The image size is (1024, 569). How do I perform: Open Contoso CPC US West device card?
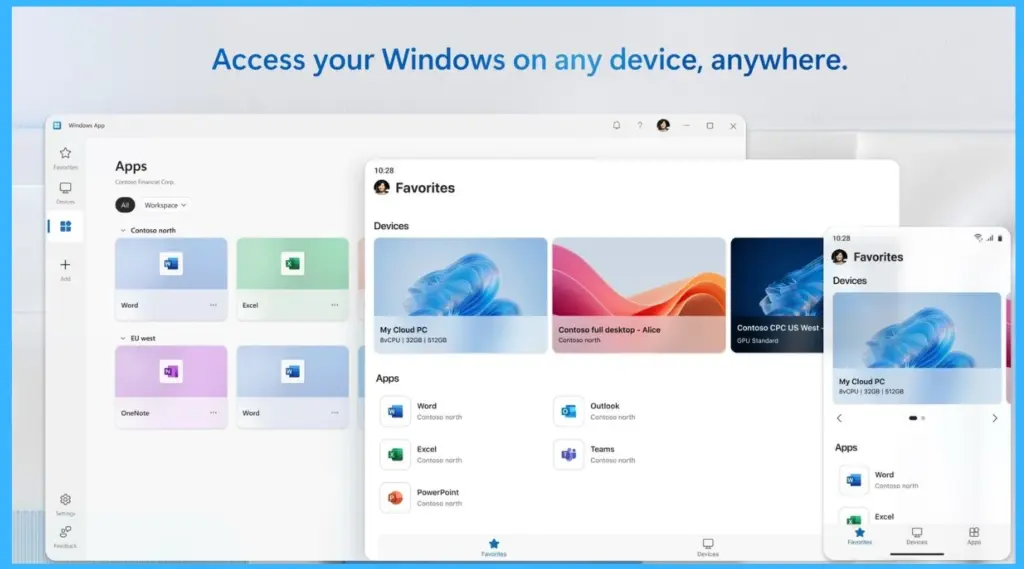tap(777, 295)
